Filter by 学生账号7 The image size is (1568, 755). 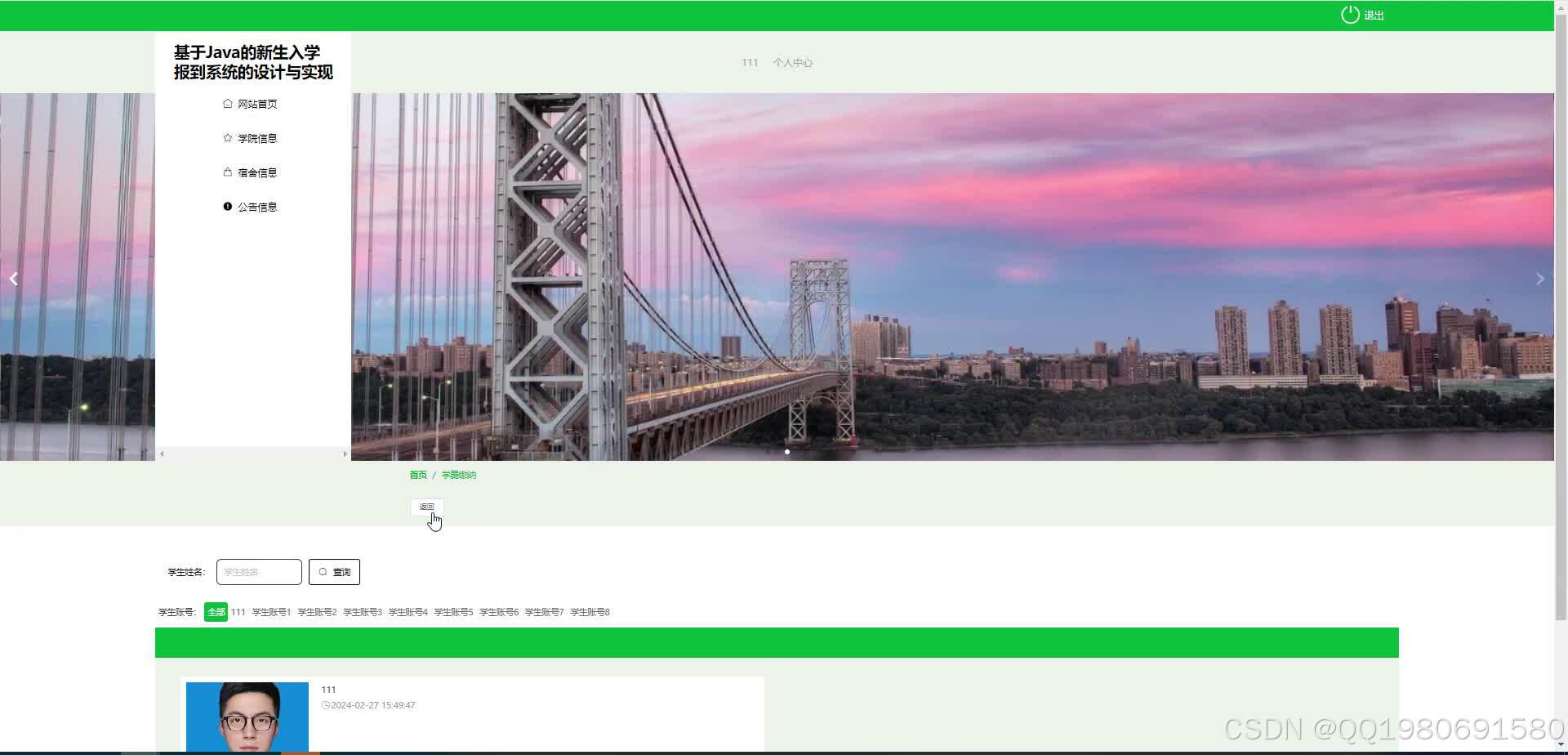(544, 612)
